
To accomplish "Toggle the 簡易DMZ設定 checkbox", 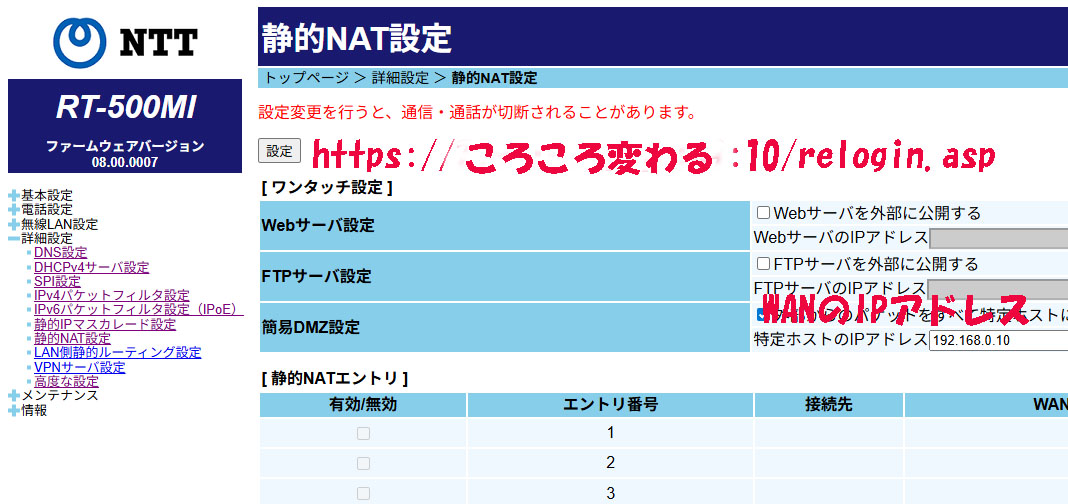I will click(763, 314).
